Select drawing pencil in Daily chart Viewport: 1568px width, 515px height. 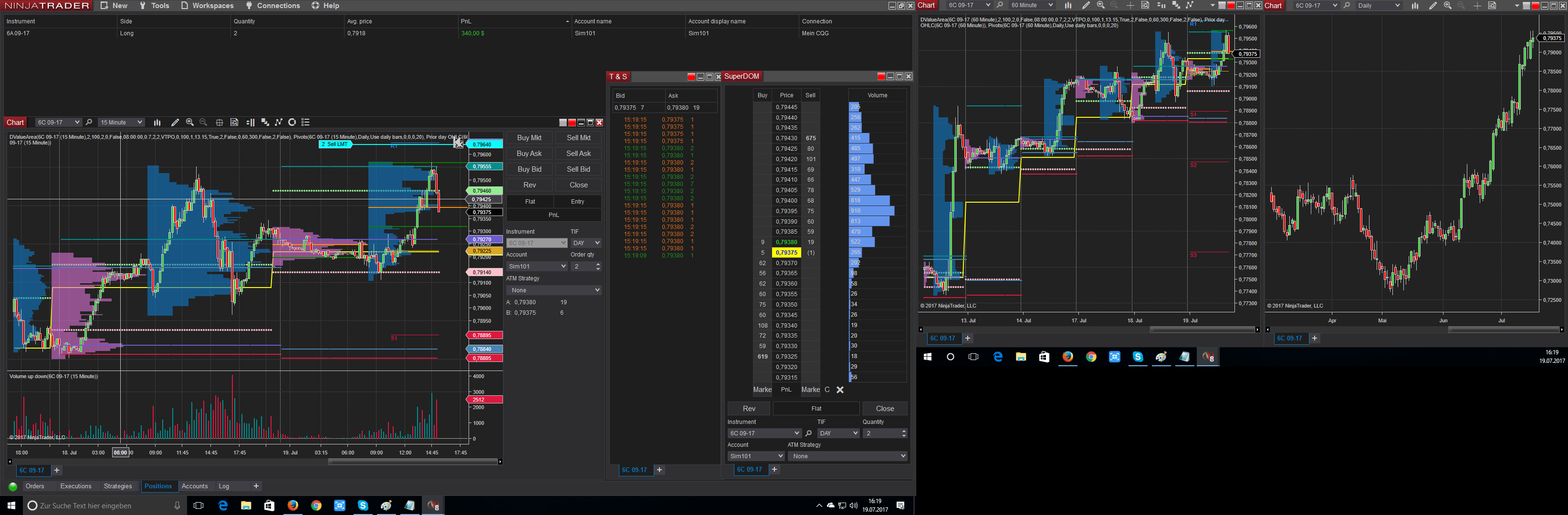pos(1433,5)
